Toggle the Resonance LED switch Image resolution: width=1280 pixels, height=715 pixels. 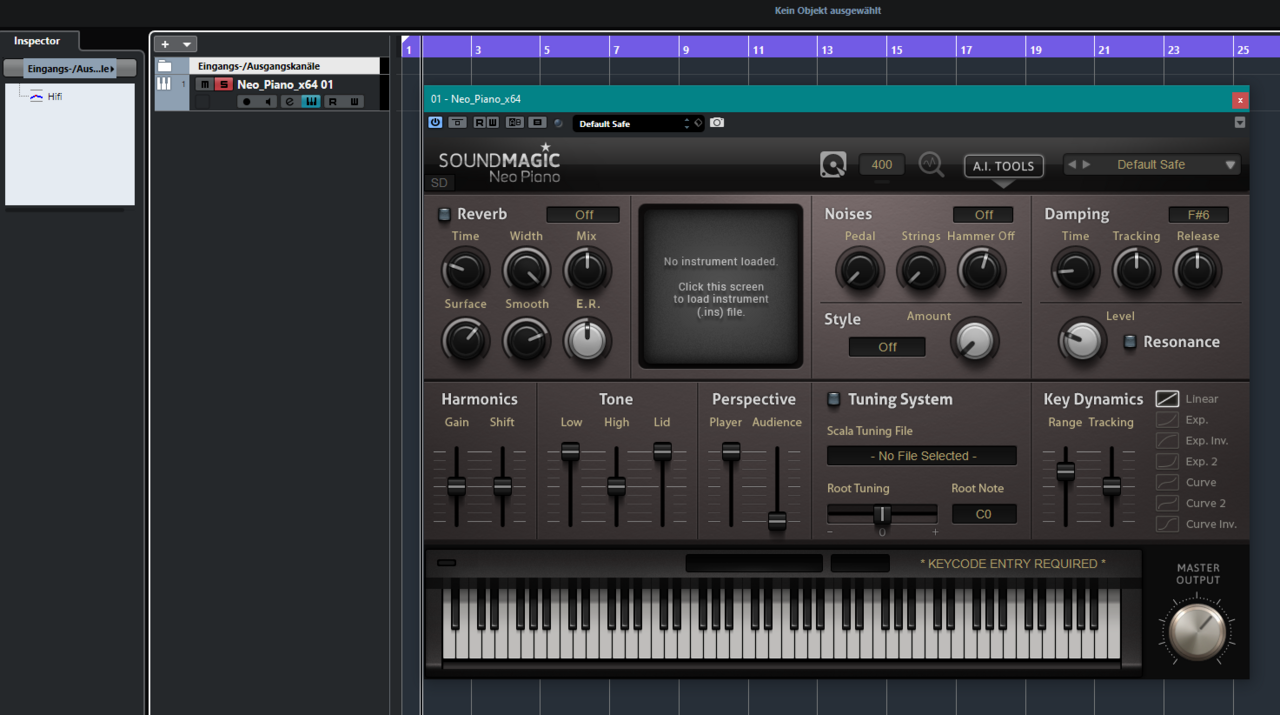point(1130,342)
